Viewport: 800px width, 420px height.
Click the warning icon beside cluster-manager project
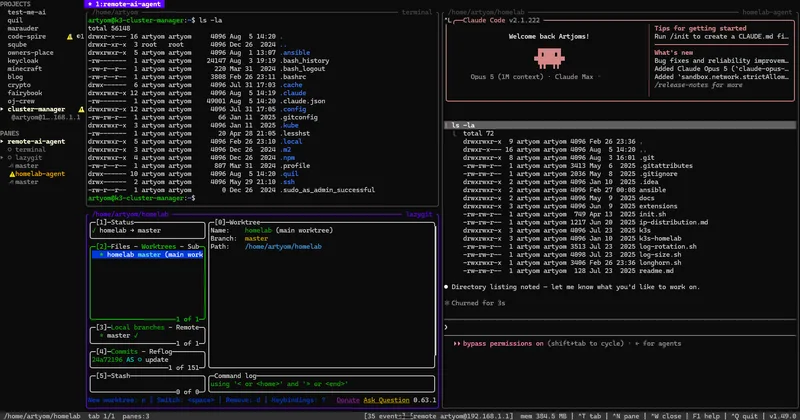pos(81,109)
